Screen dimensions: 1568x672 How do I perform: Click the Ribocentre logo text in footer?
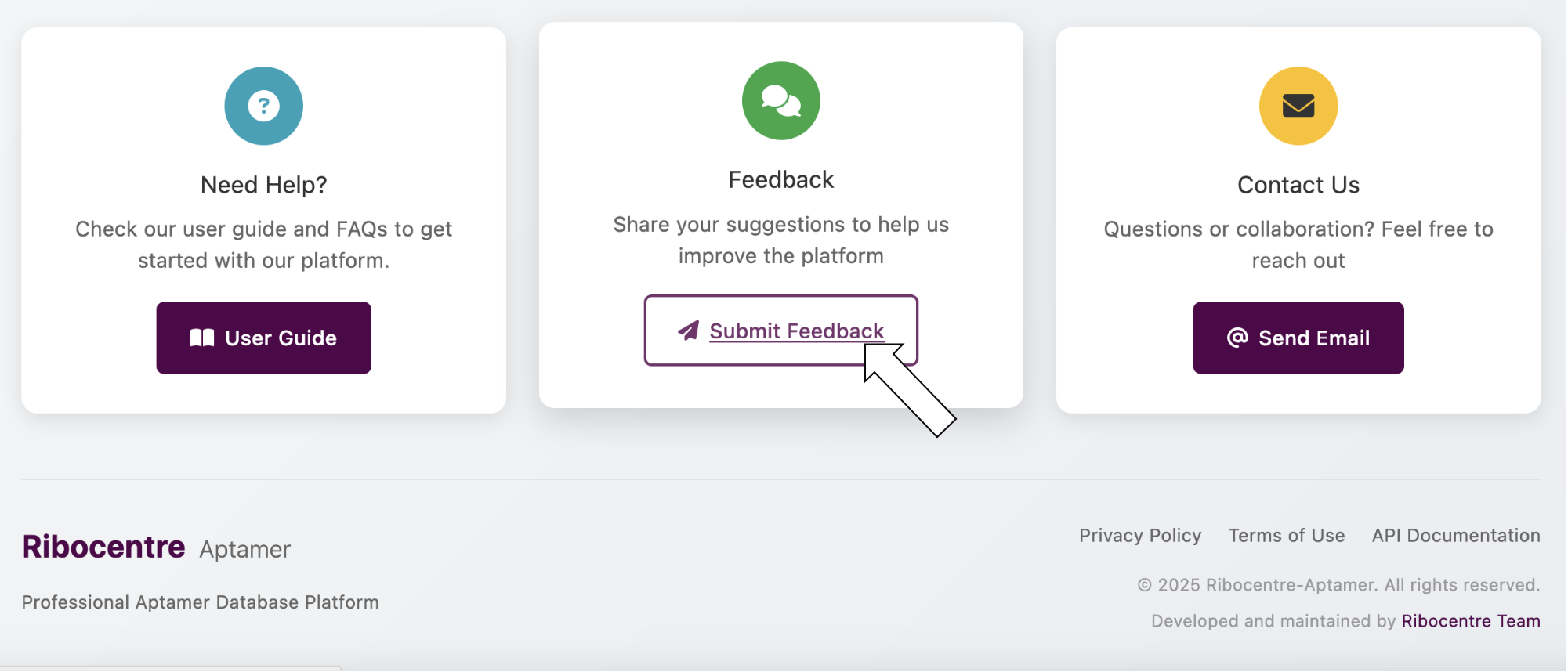click(103, 547)
